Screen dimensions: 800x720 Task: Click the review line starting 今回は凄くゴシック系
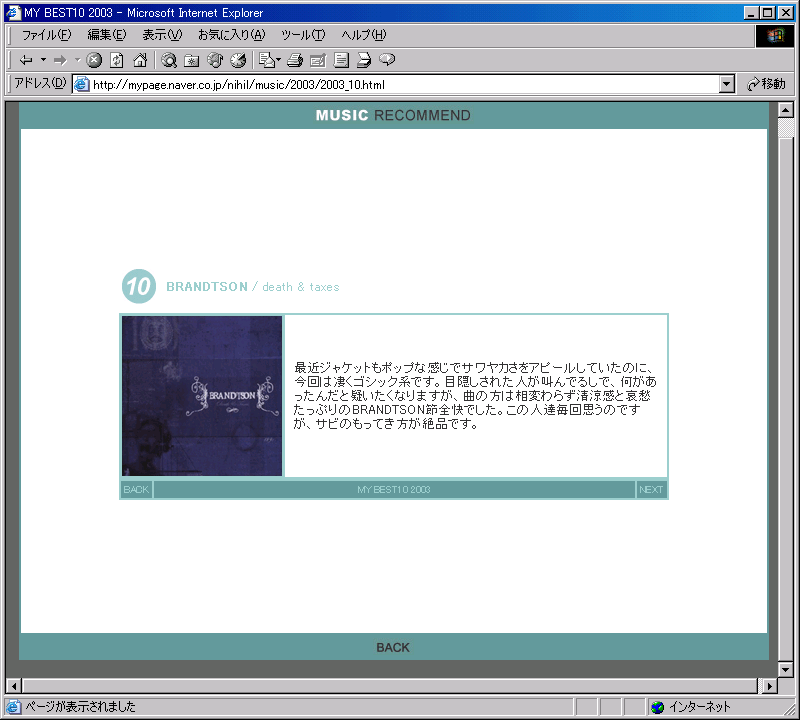click(x=475, y=382)
